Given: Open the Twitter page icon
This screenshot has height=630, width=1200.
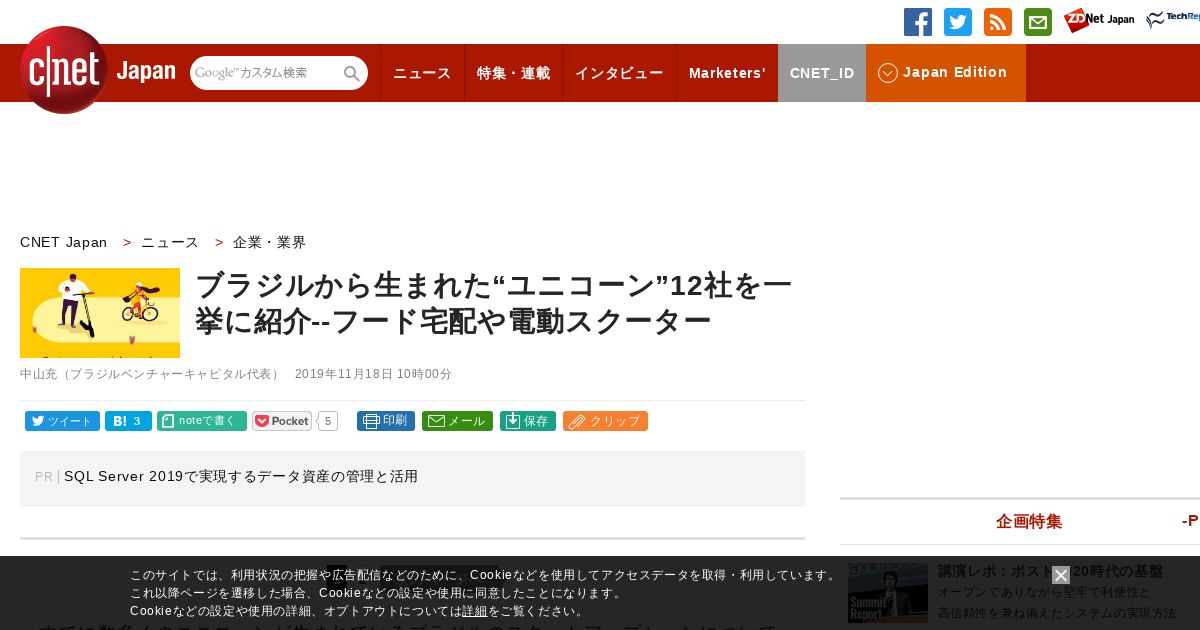Looking at the screenshot, I should click(x=958, y=22).
